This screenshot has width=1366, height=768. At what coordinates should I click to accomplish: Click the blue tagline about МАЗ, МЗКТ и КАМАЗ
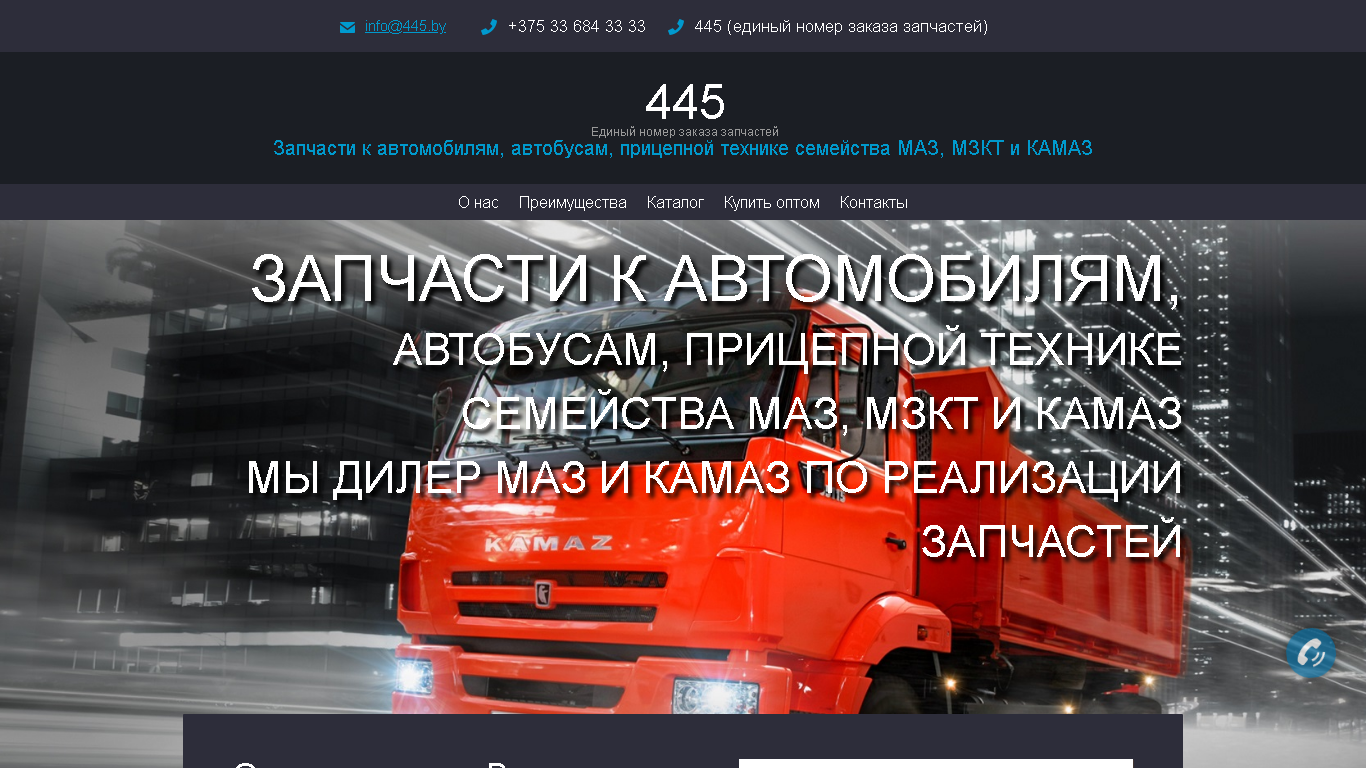point(683,148)
